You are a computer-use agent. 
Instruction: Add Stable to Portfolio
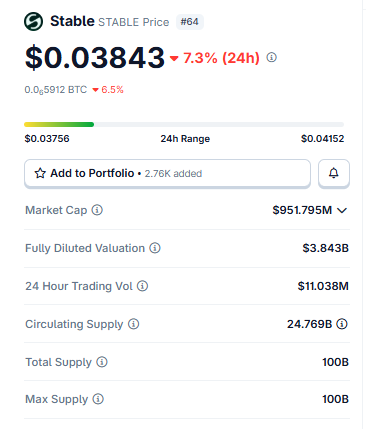point(167,173)
